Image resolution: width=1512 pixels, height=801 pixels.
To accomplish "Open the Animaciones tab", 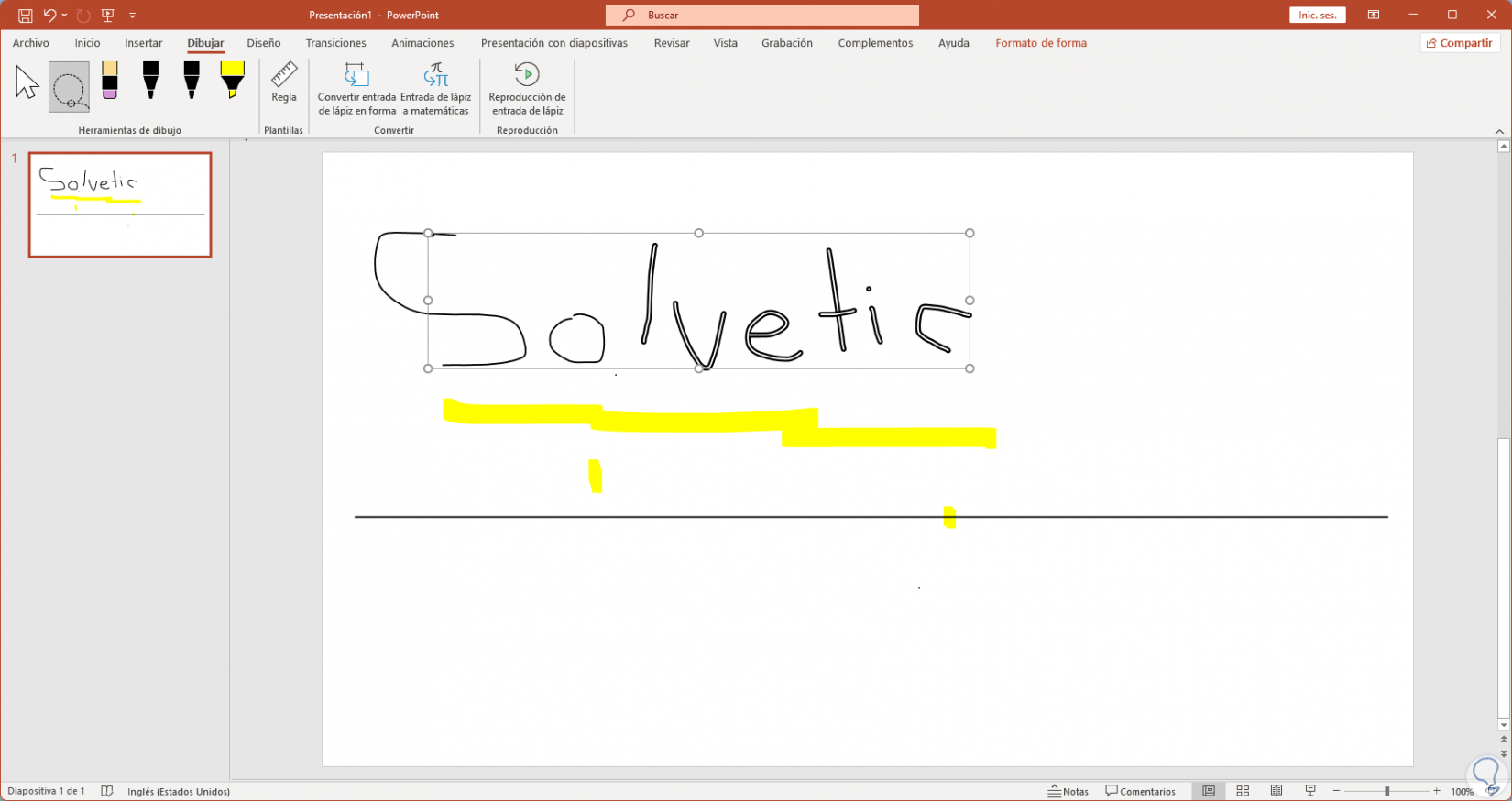I will click(422, 43).
